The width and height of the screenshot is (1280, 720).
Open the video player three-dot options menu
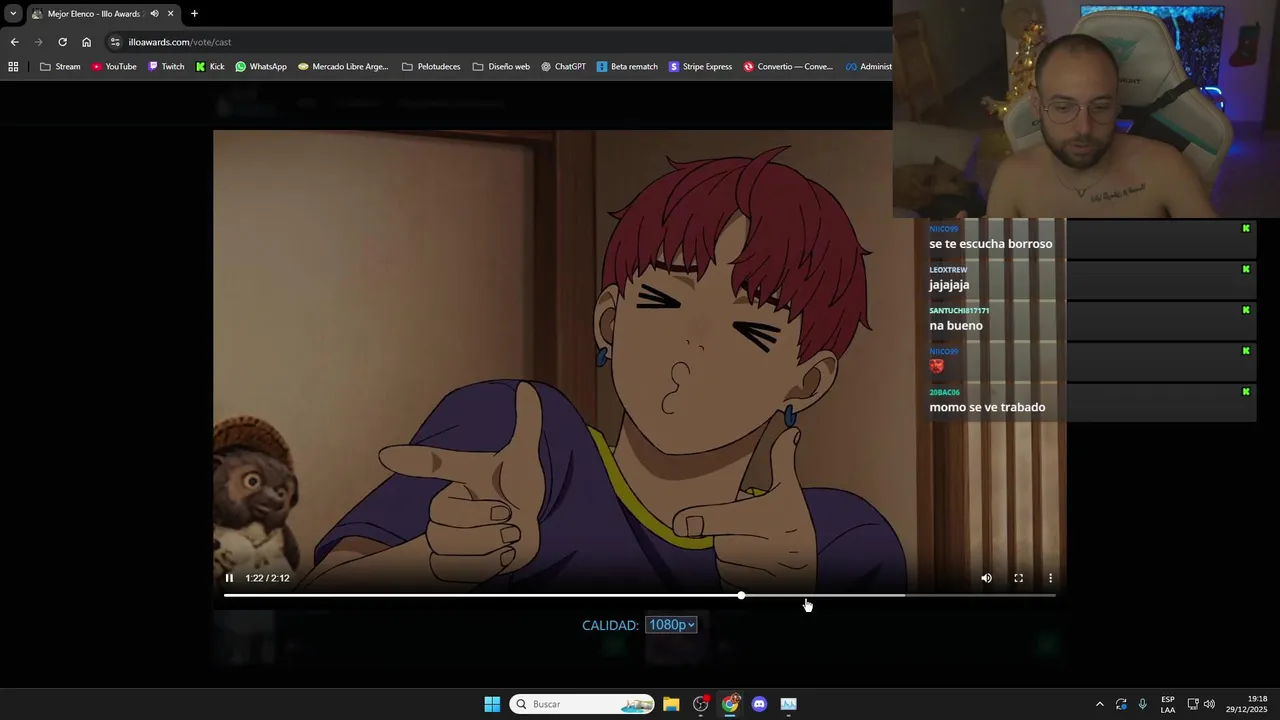1050,578
